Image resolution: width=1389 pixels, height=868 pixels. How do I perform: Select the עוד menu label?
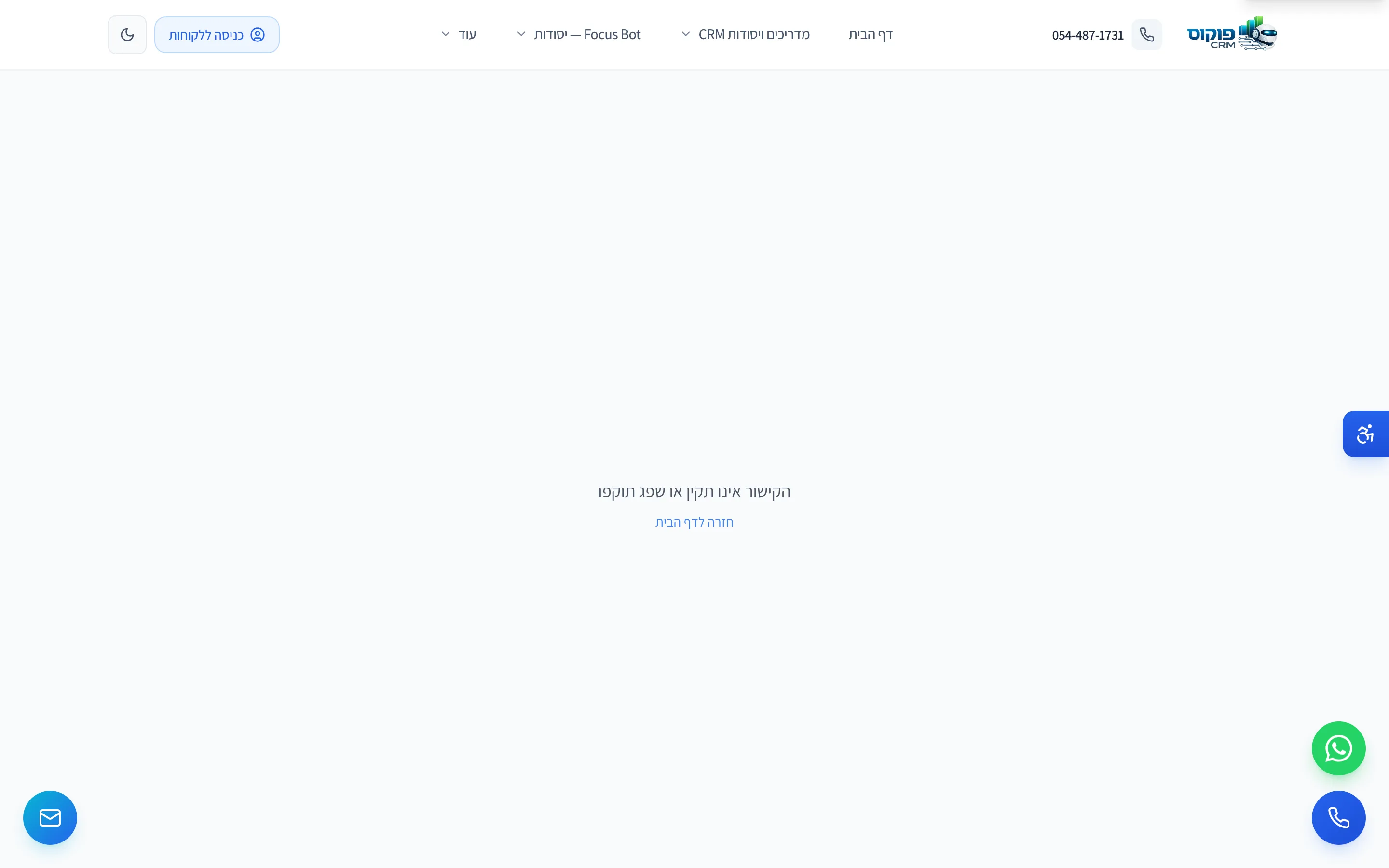(467, 34)
